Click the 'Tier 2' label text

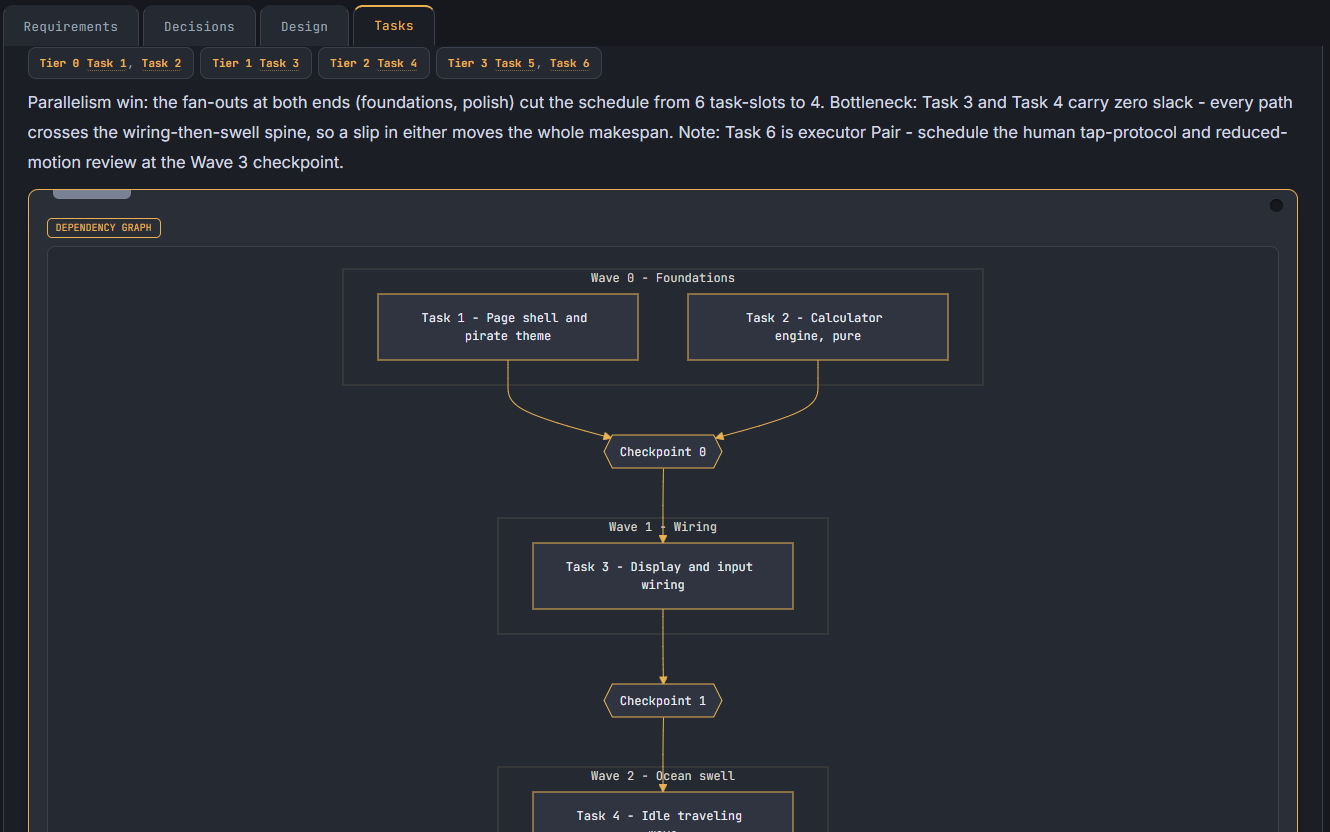coord(350,63)
